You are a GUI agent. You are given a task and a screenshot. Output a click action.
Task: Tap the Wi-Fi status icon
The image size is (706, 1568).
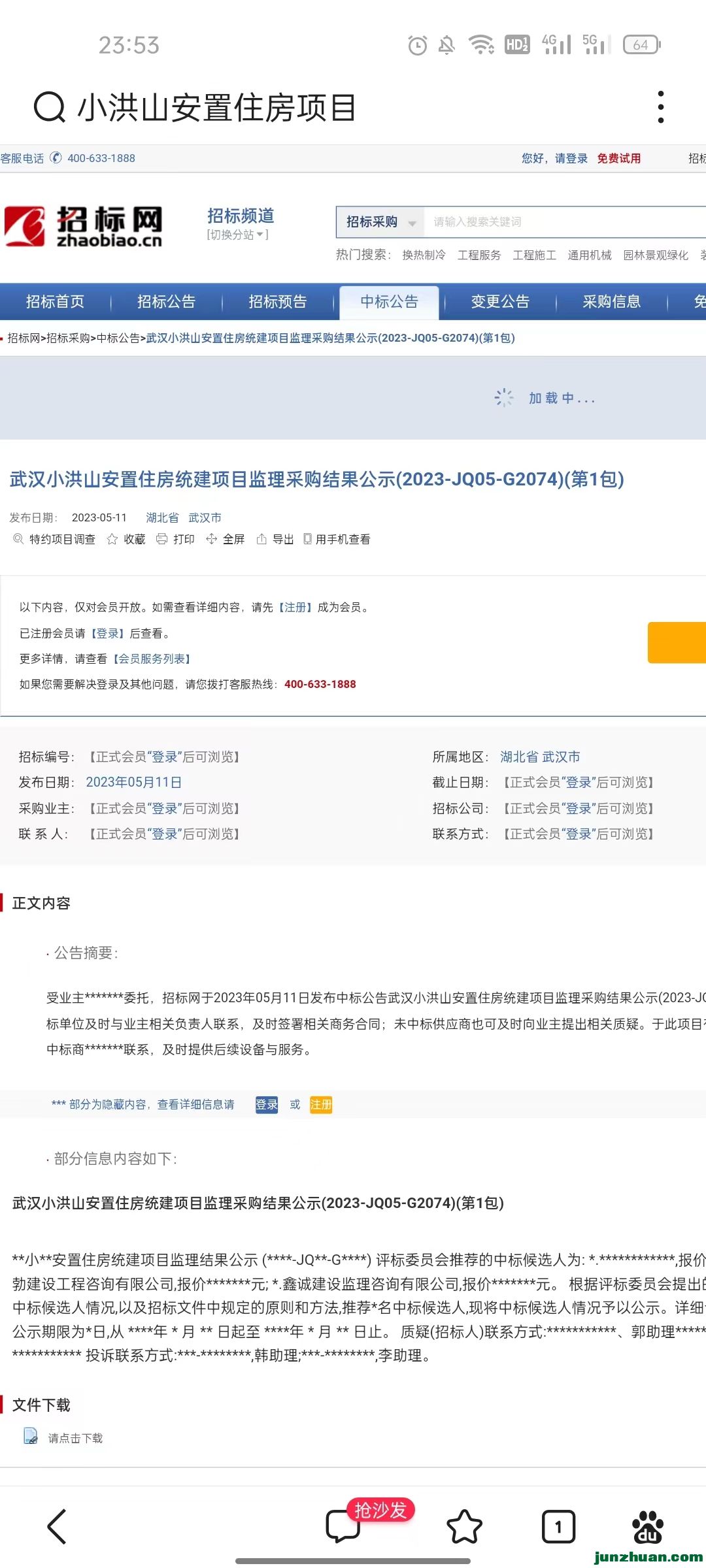coord(481,45)
